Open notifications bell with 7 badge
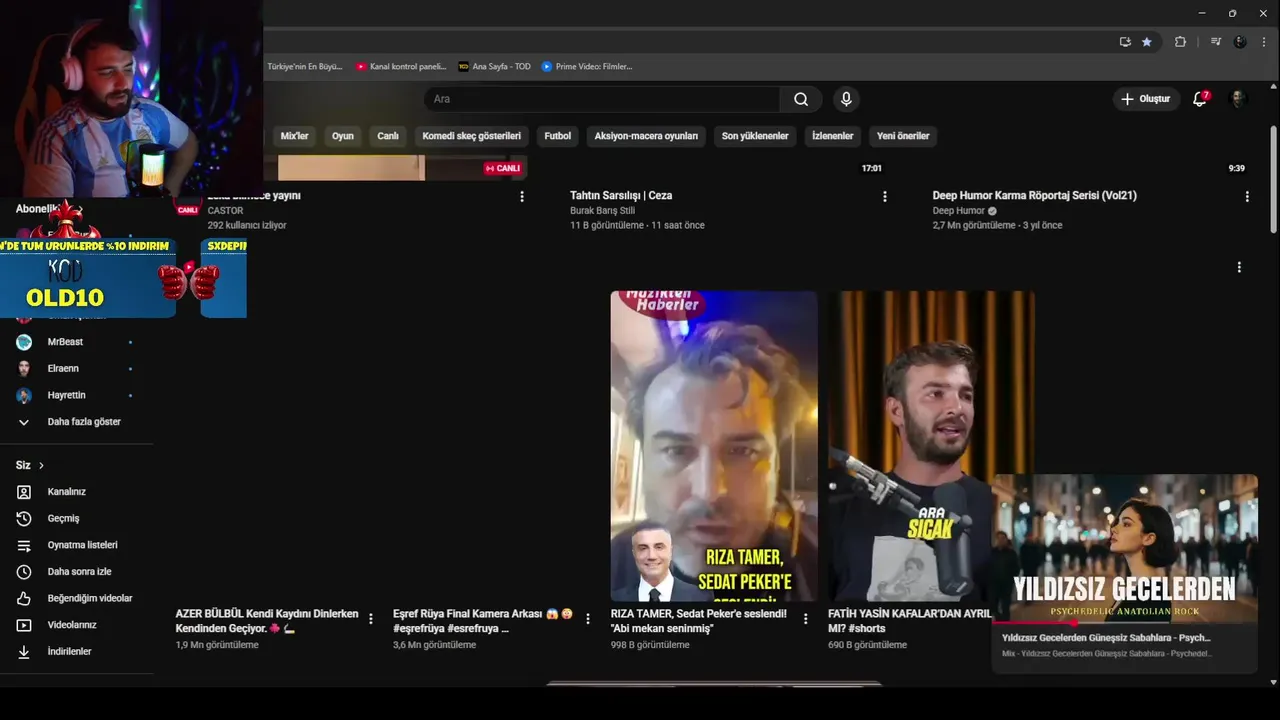The width and height of the screenshot is (1280, 720). [1200, 99]
